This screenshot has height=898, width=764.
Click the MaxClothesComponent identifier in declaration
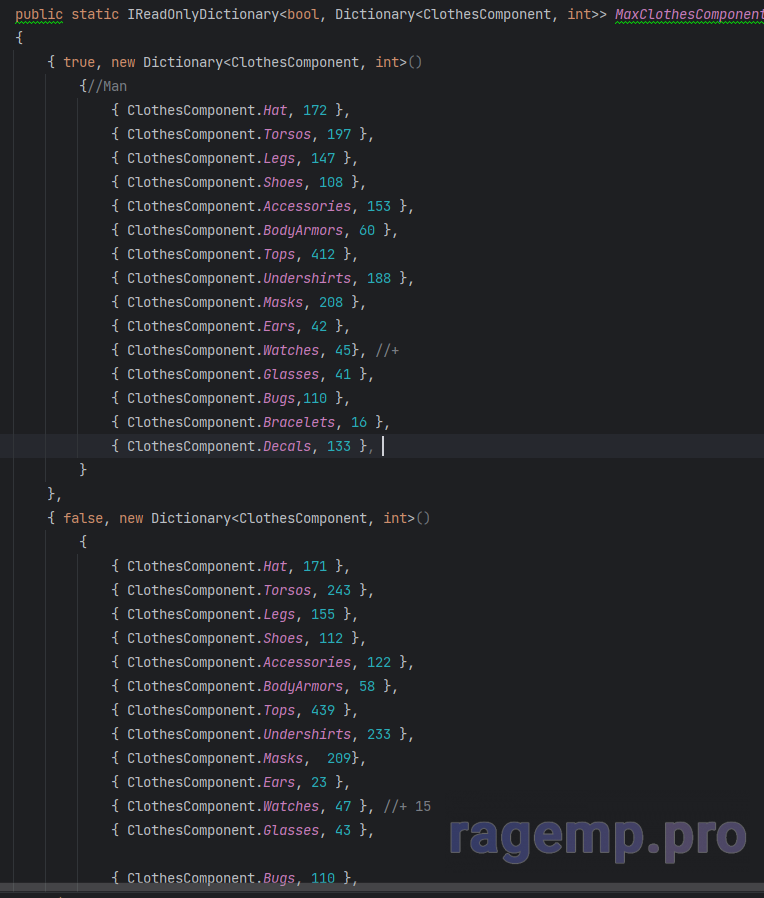point(690,14)
